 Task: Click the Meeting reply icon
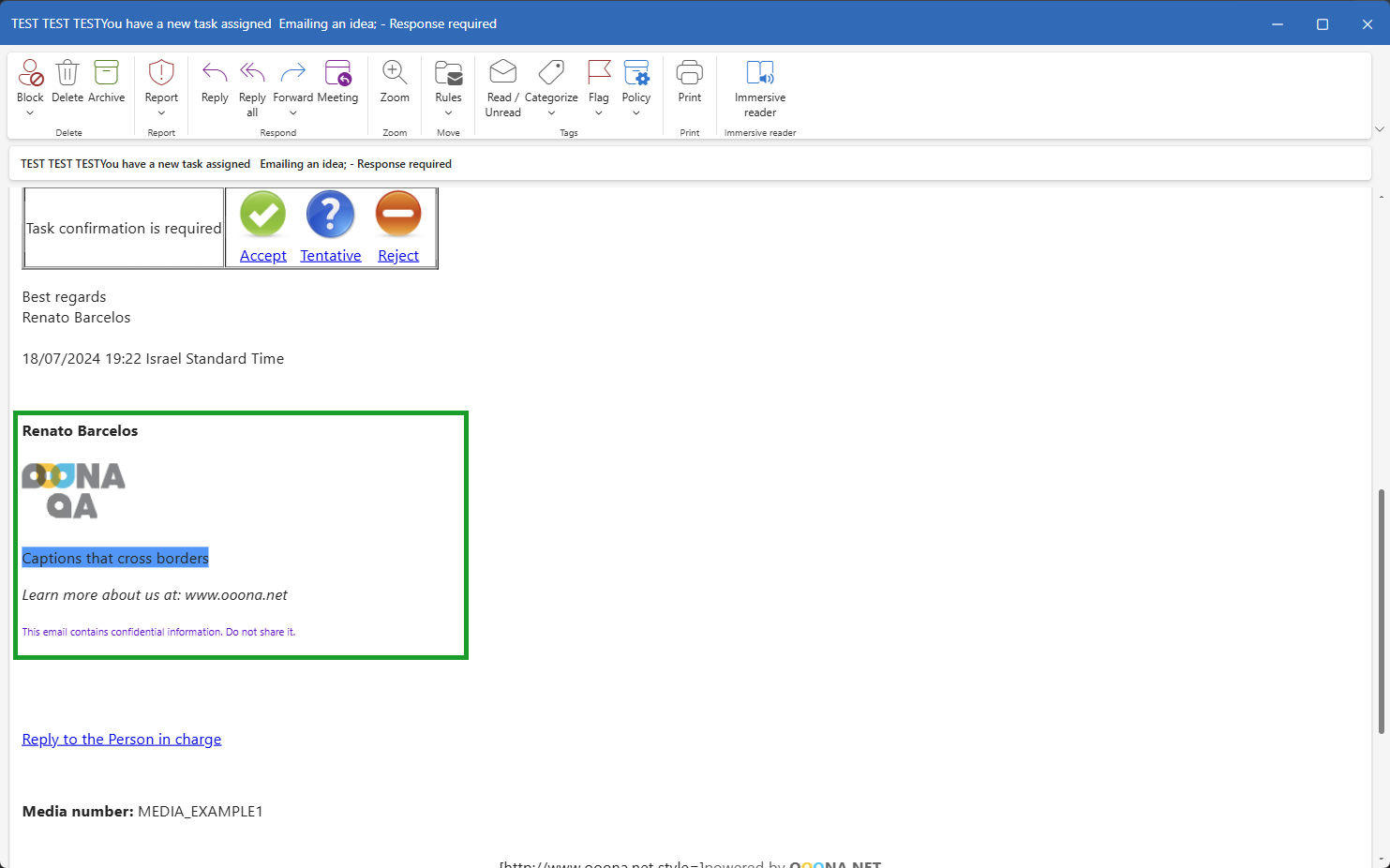coord(337,73)
